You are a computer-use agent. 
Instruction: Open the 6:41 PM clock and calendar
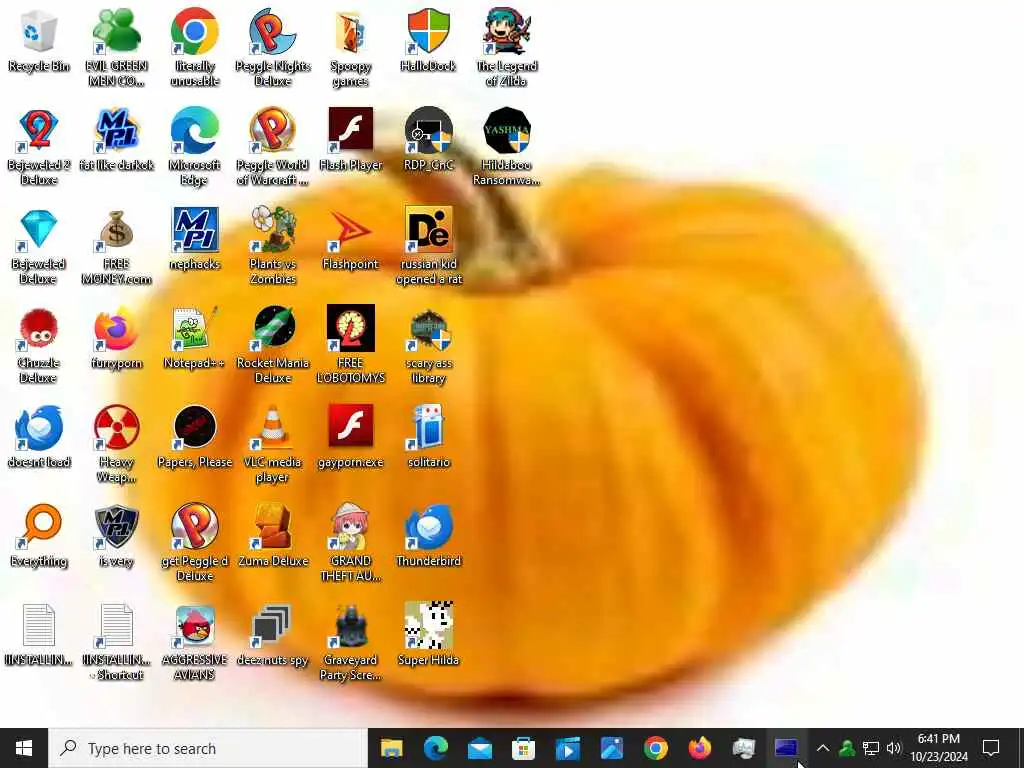939,748
